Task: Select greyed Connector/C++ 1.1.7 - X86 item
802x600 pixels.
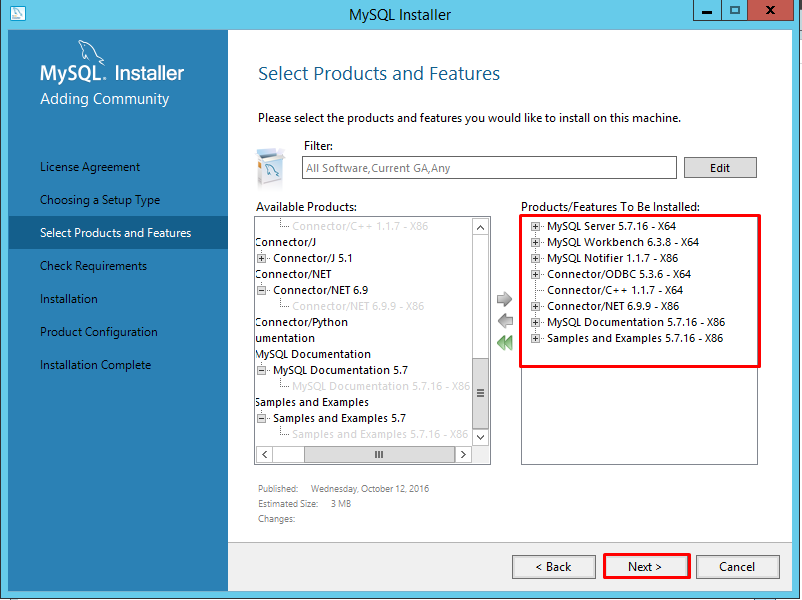Action: click(x=360, y=226)
